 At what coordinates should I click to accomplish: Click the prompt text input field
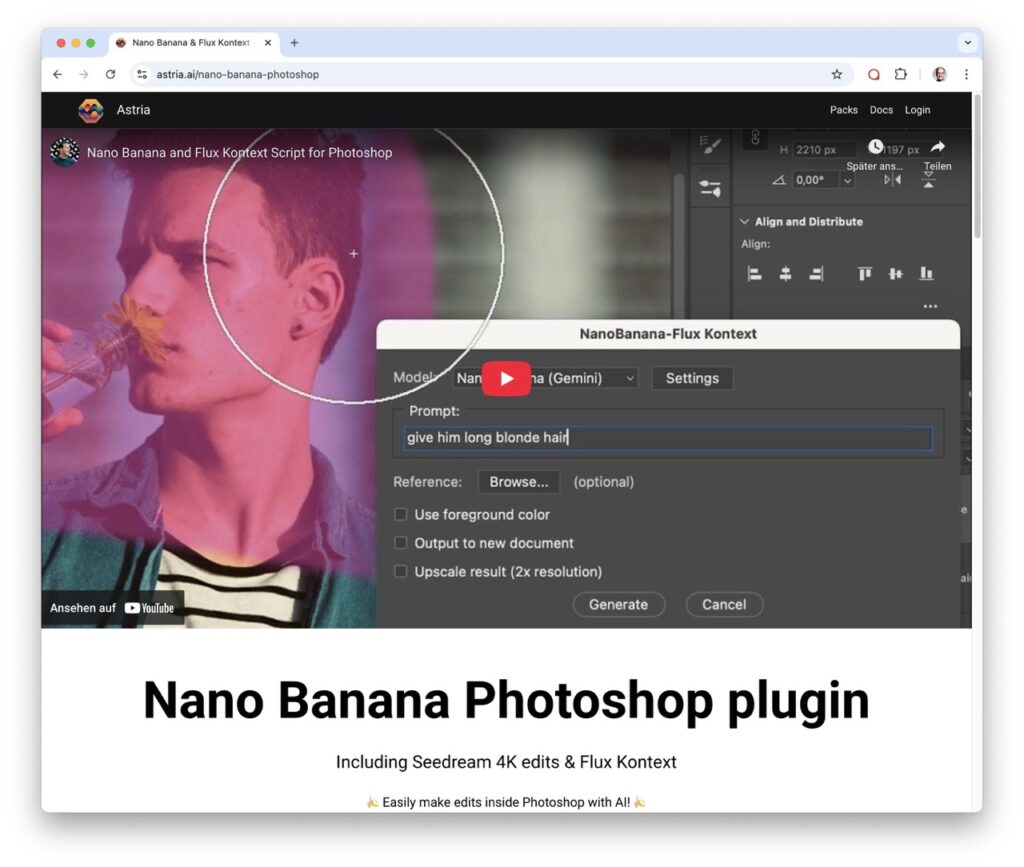click(x=668, y=438)
